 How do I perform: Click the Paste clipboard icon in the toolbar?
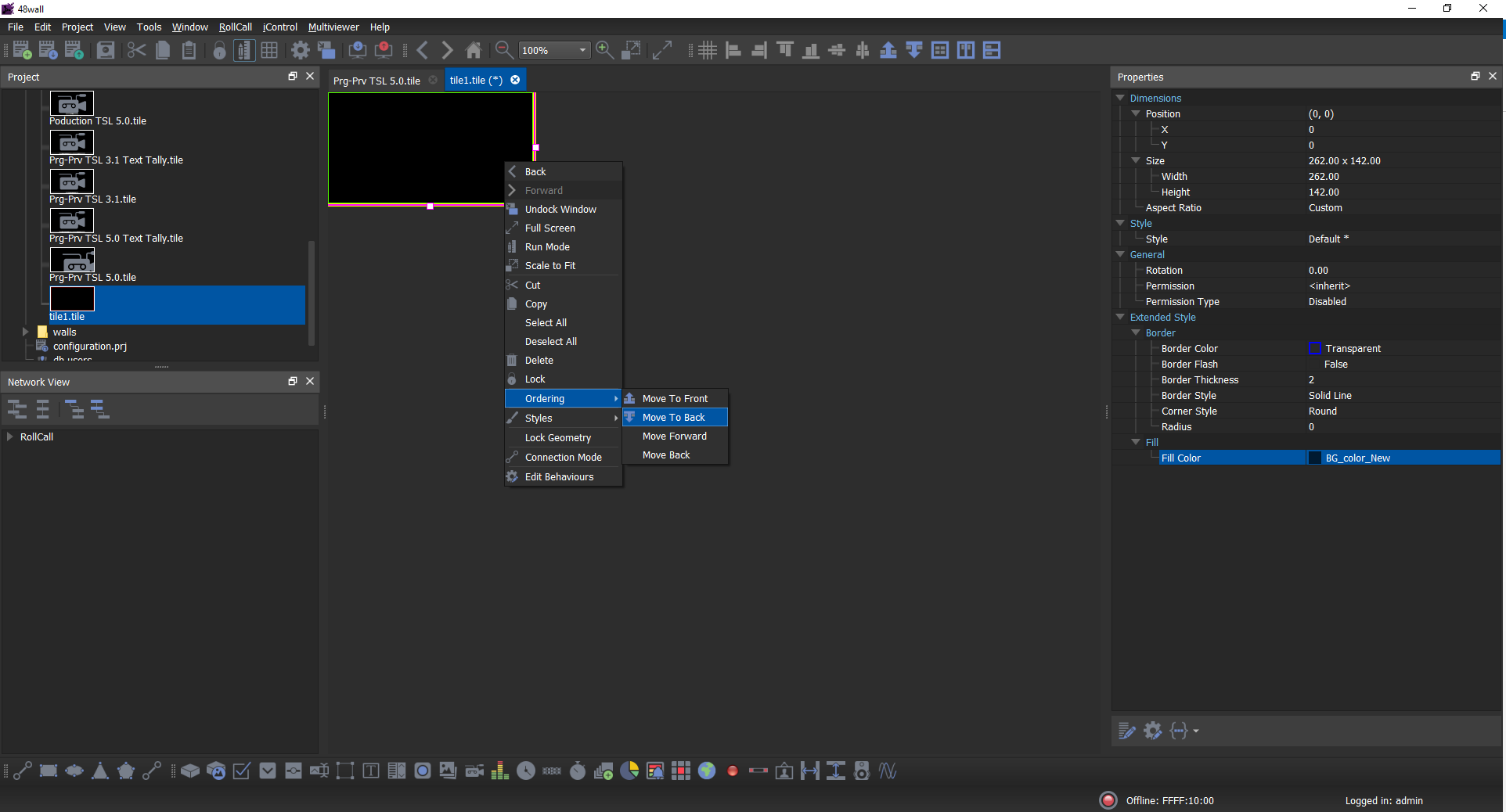click(x=189, y=50)
